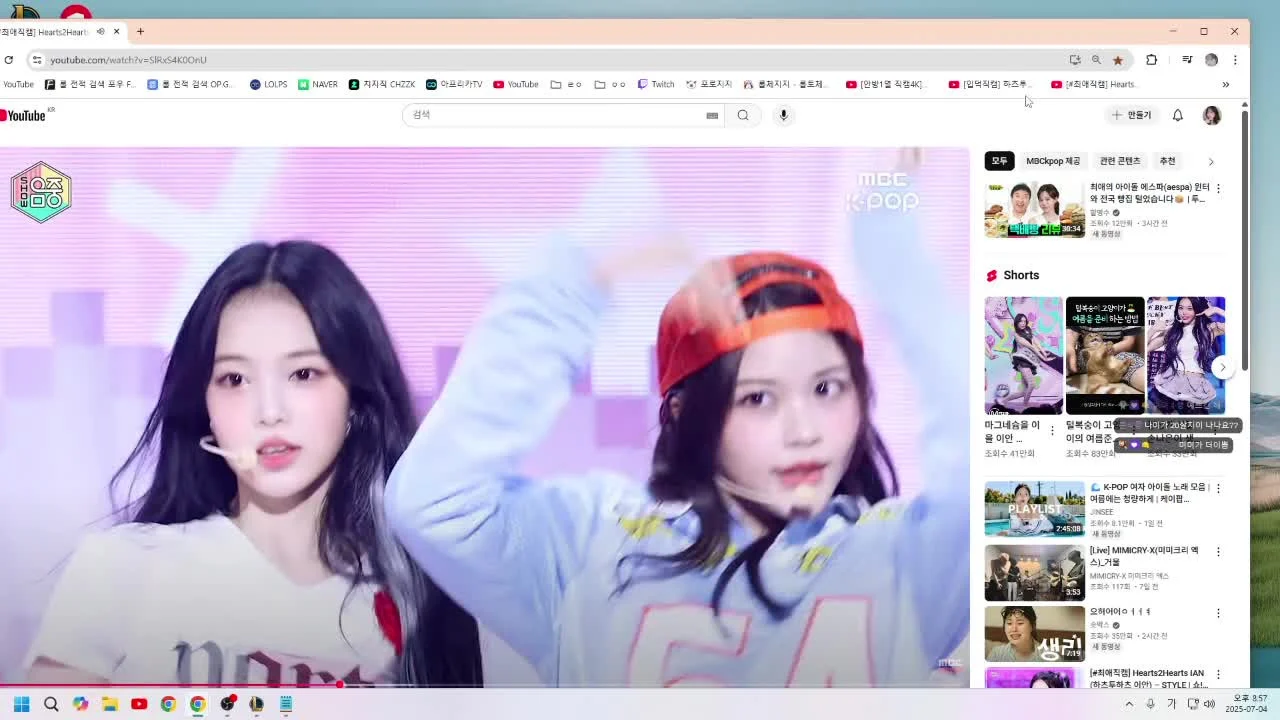Open options for K-POP 여자 아이돌 playlist video
The height and width of the screenshot is (720, 1280).
tap(1218, 488)
